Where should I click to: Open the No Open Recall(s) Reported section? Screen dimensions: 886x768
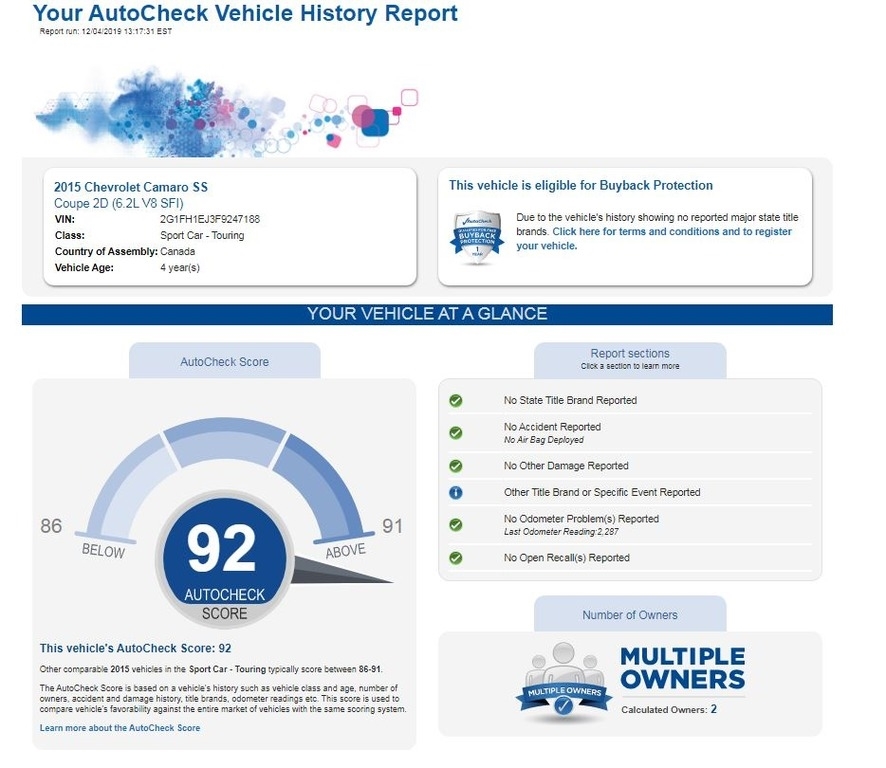tap(566, 558)
